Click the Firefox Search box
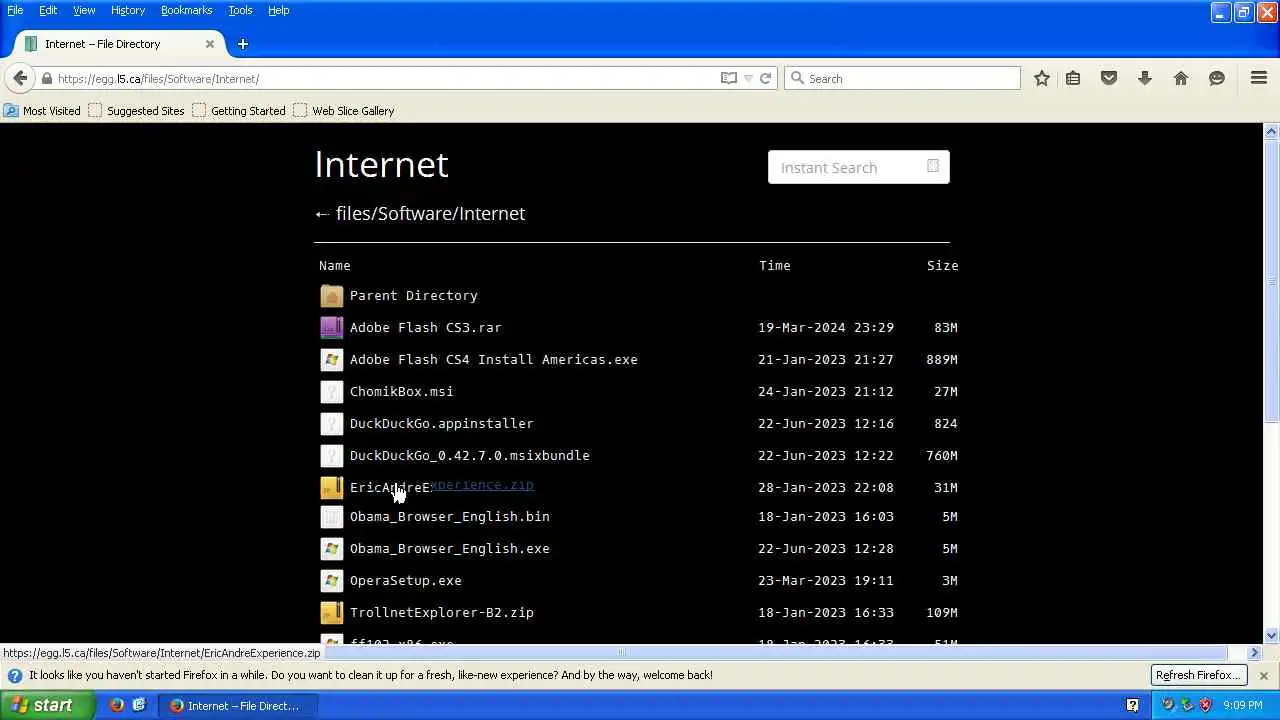Screen dimensions: 1280x720 (x=902, y=78)
